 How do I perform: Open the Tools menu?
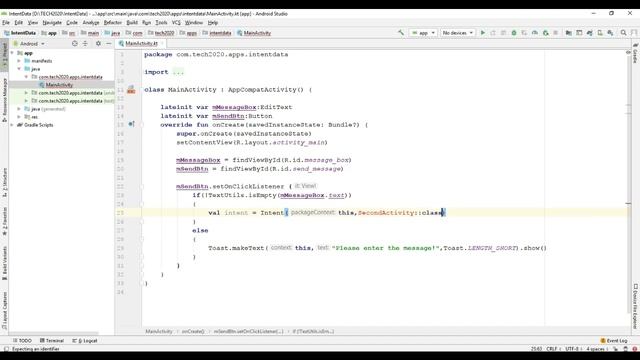tap(161, 22)
